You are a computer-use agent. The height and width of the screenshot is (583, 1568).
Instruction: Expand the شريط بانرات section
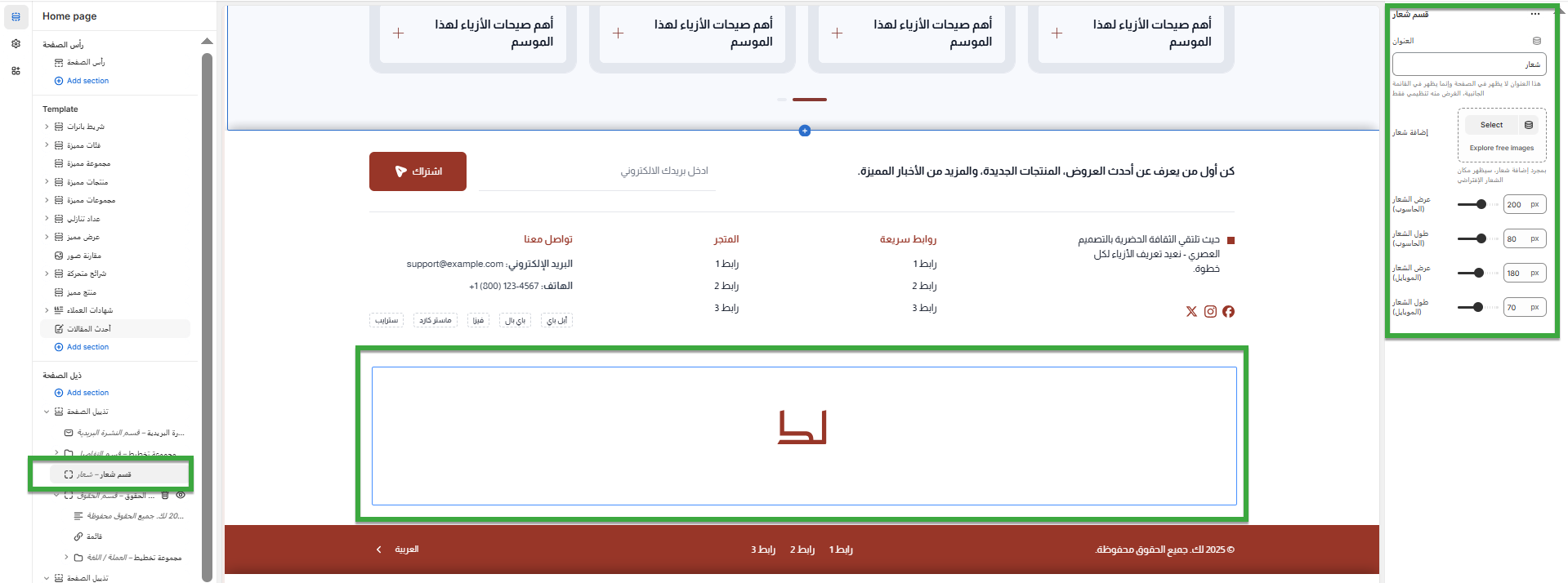(x=47, y=127)
